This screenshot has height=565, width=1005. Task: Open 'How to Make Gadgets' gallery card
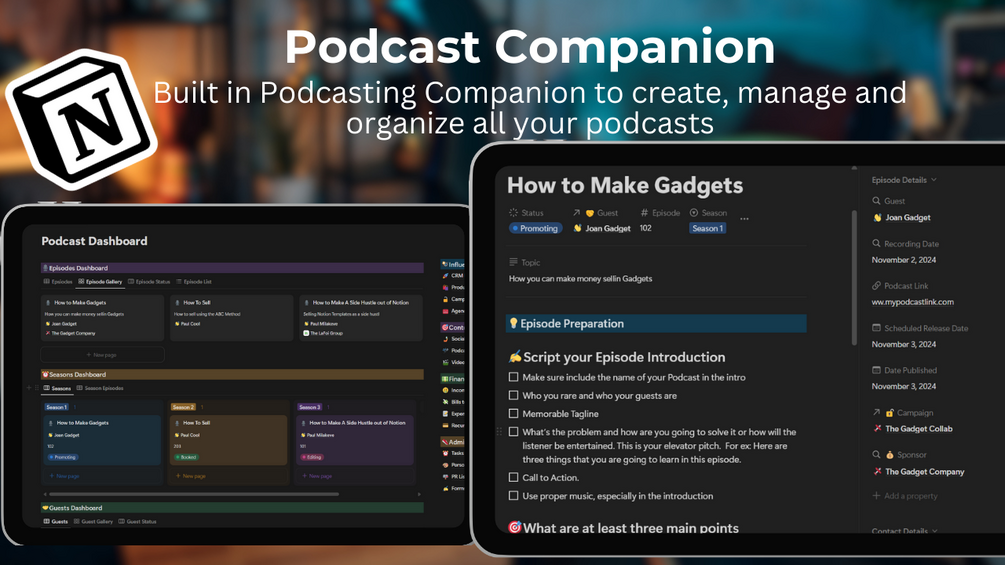click(103, 318)
